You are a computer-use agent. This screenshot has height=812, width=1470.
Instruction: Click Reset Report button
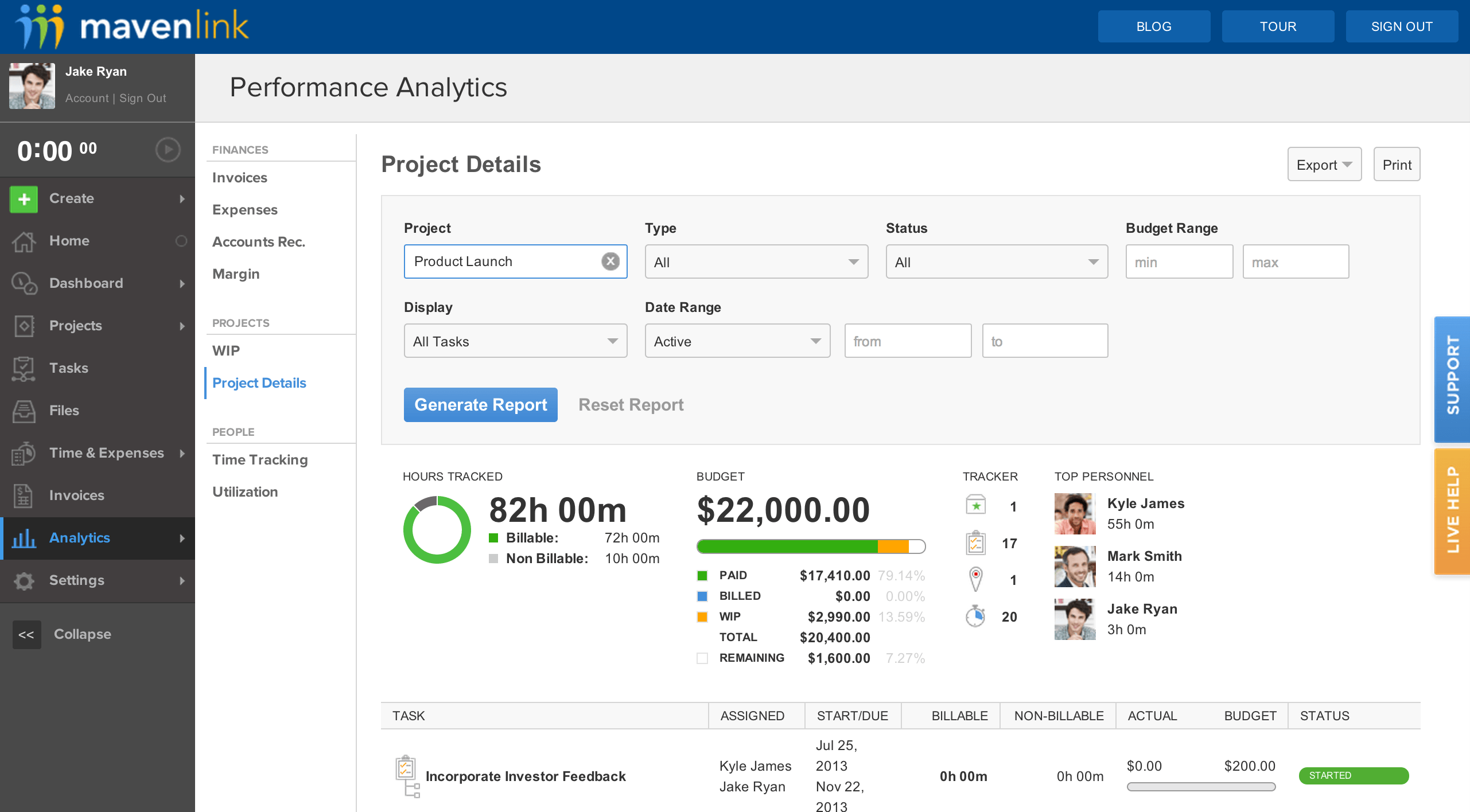click(x=631, y=405)
